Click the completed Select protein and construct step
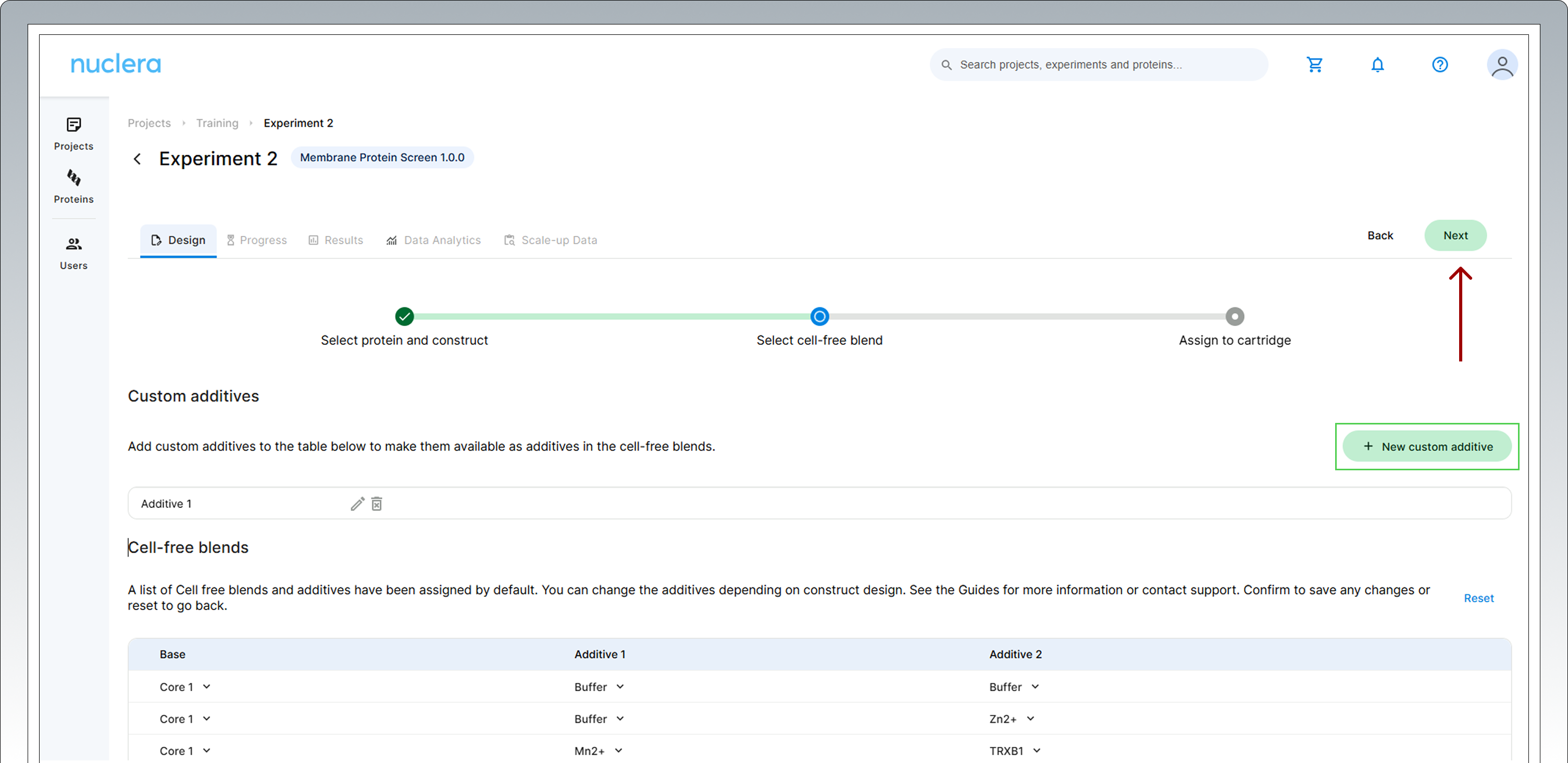The height and width of the screenshot is (763, 1568). [404, 316]
